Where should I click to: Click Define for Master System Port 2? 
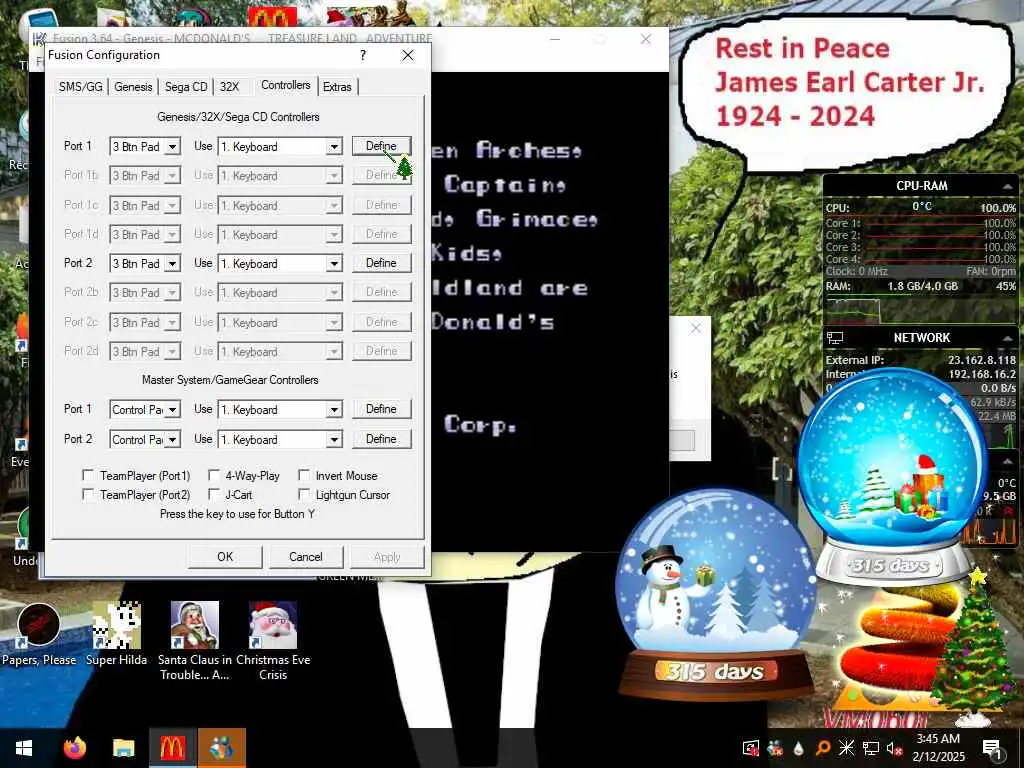click(x=381, y=439)
